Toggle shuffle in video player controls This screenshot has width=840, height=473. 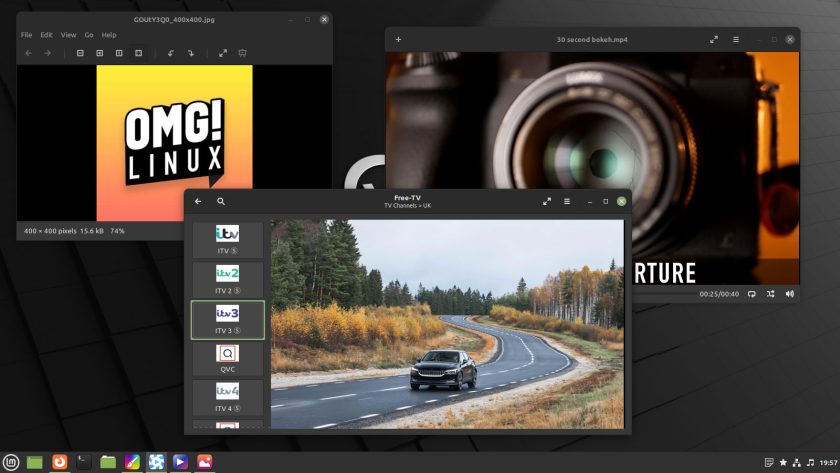click(x=770, y=294)
